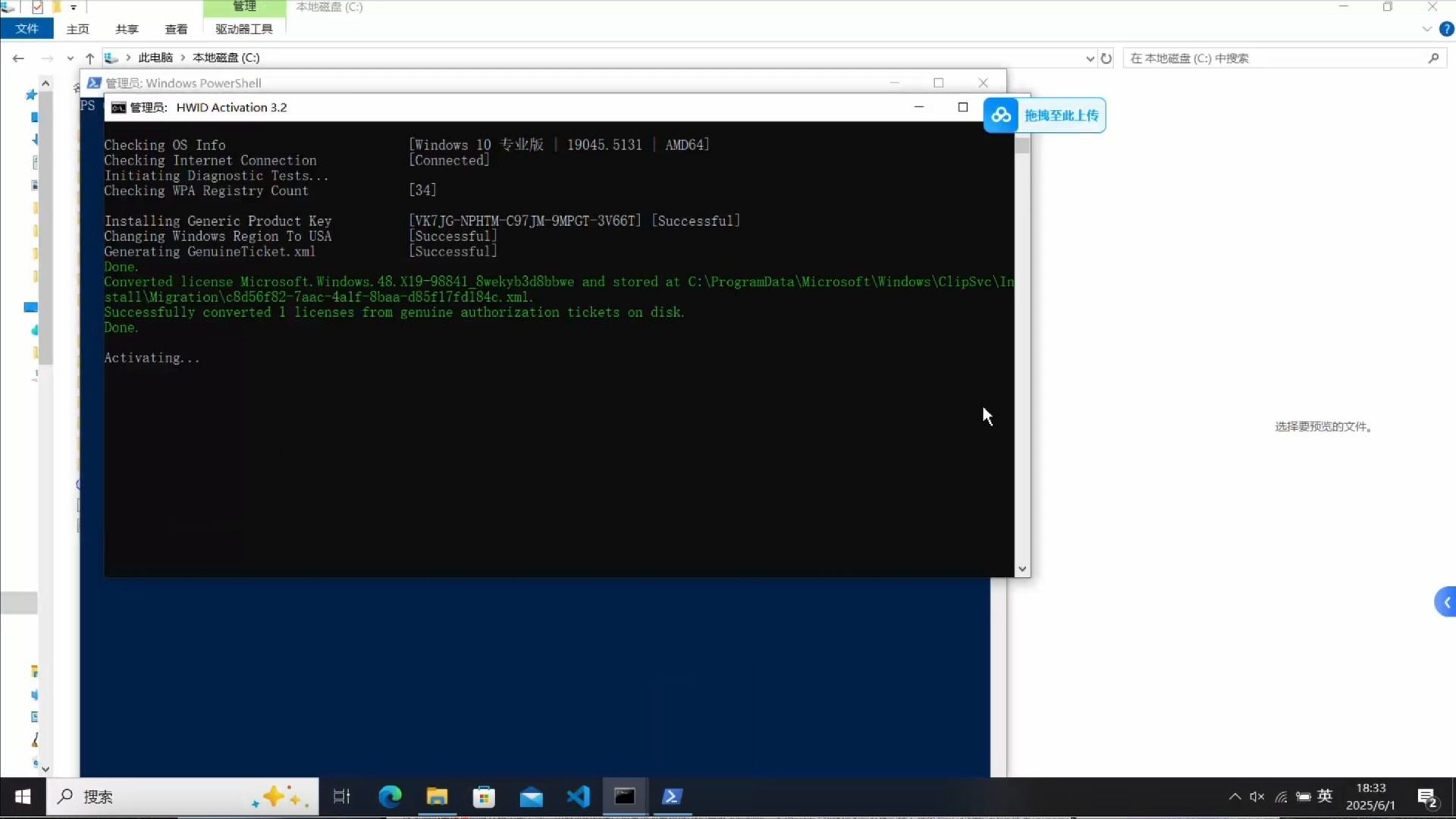Image resolution: width=1456 pixels, height=819 pixels.
Task: Open Visual Studio Code from taskbar
Action: (x=578, y=796)
